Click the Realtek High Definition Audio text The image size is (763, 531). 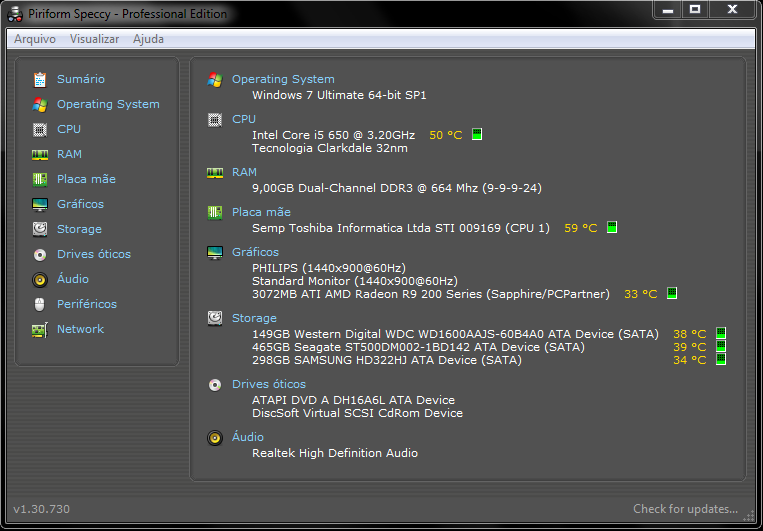pyautogui.click(x=335, y=453)
